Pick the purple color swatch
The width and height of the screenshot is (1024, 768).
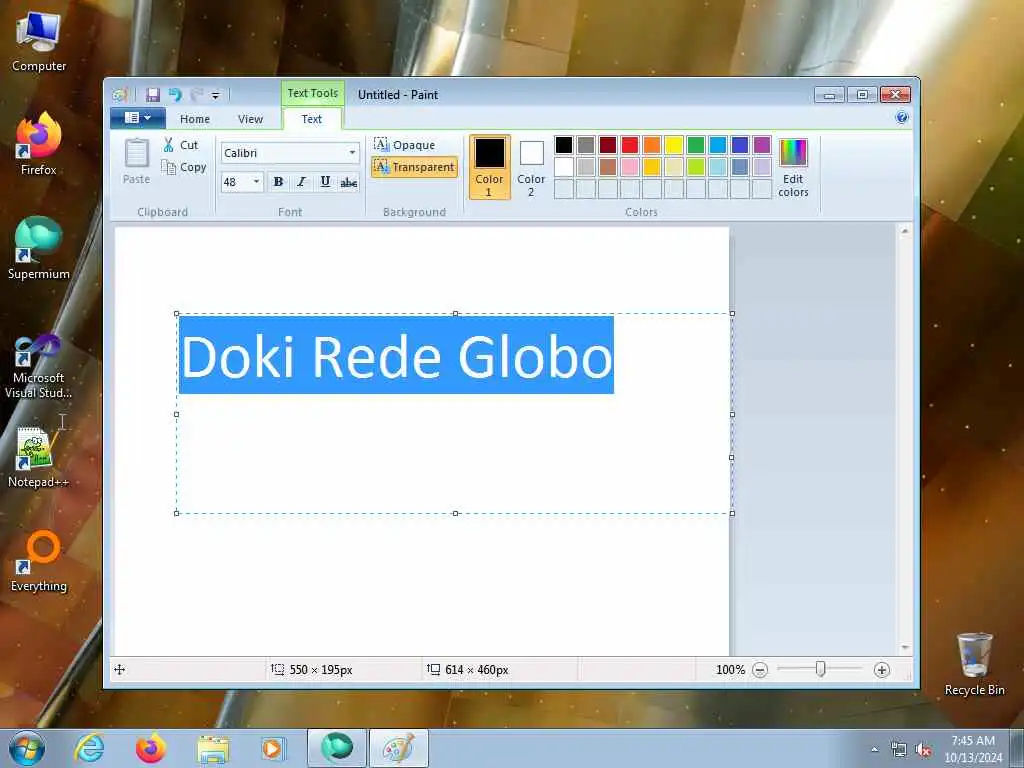pyautogui.click(x=761, y=144)
